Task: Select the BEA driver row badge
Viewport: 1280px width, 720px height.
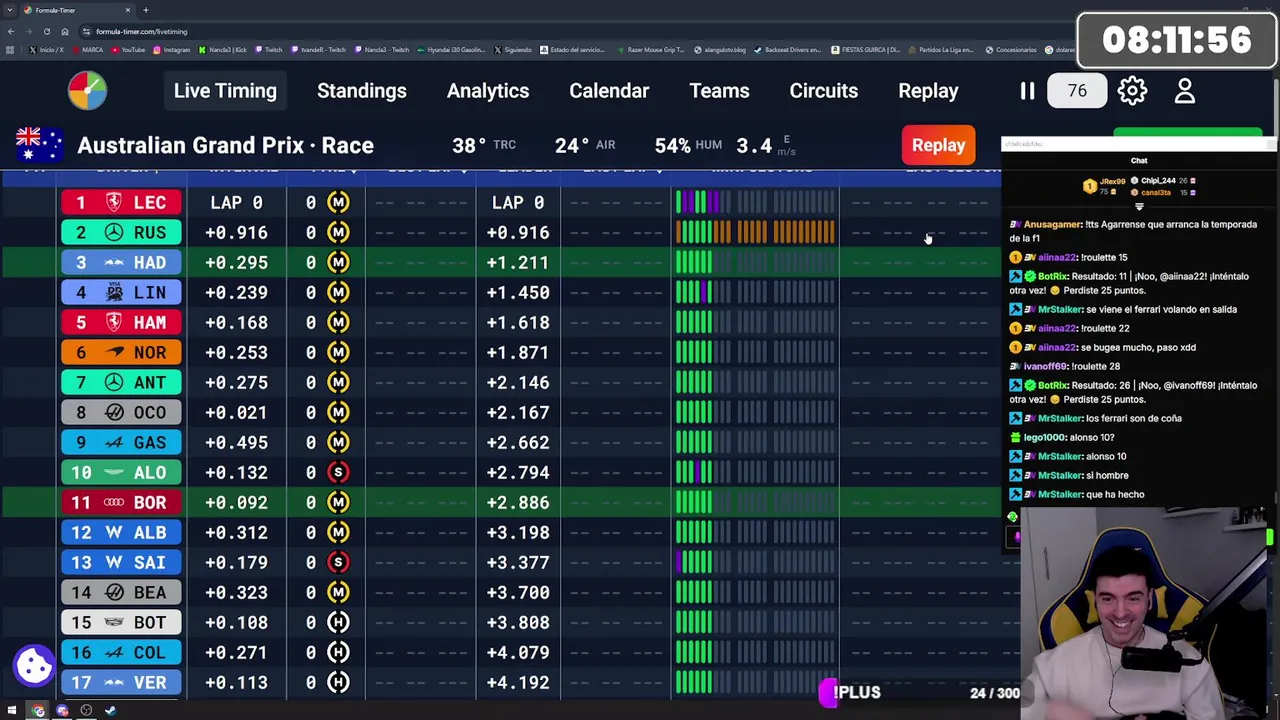Action: (121, 593)
